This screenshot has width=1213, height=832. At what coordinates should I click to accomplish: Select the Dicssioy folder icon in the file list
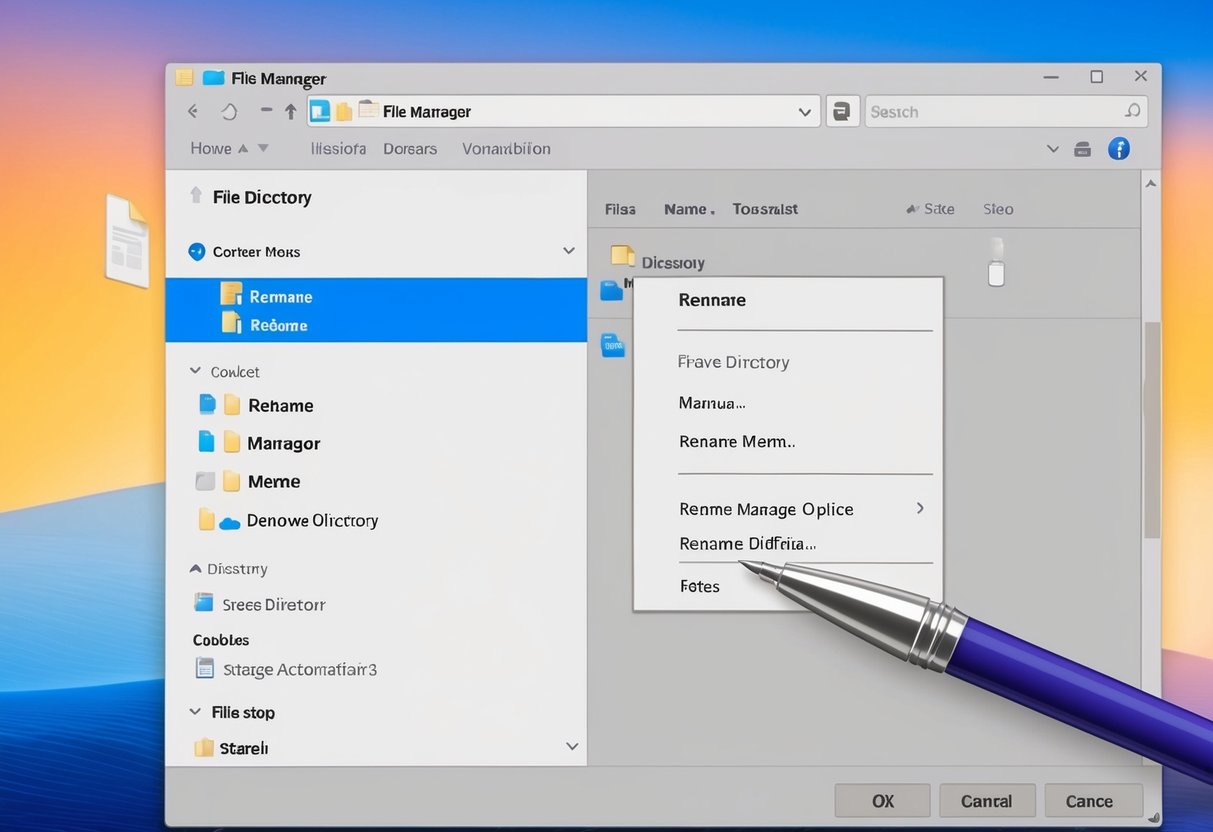tap(625, 257)
